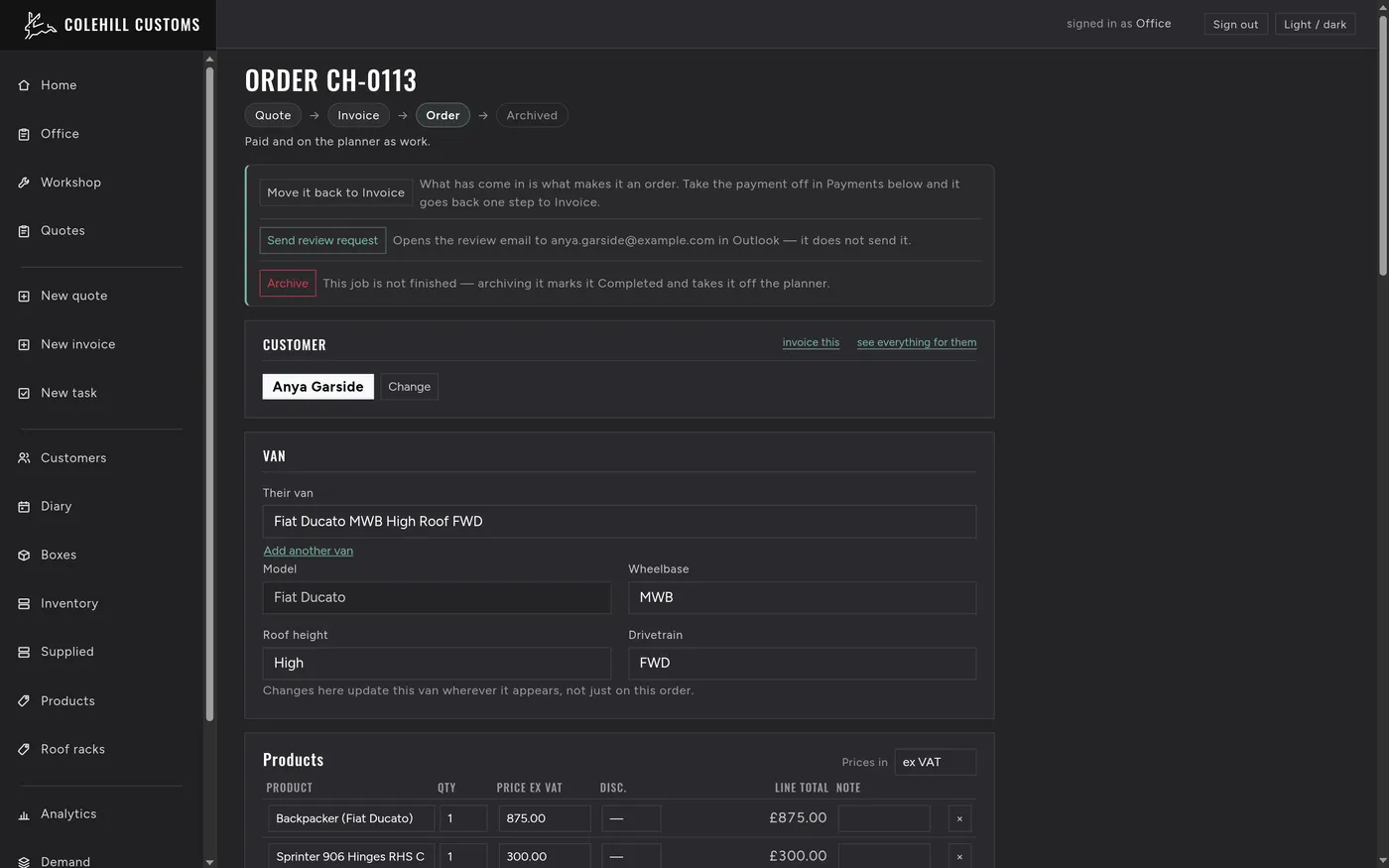The width and height of the screenshot is (1389, 868).
Task: Open Roof racks from sidebar
Action: click(x=72, y=750)
